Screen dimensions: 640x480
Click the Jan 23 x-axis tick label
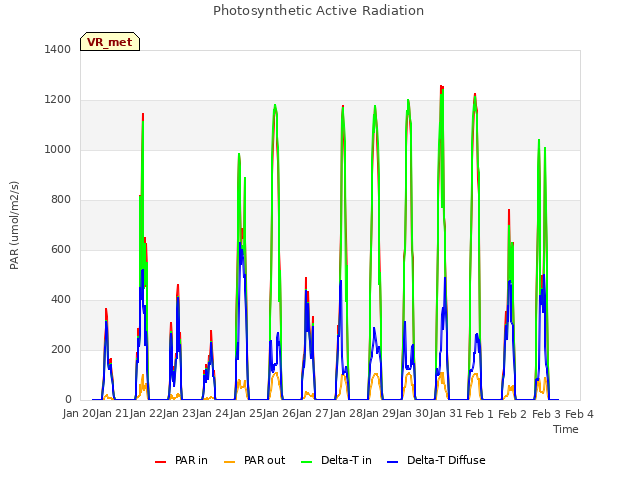point(179,414)
